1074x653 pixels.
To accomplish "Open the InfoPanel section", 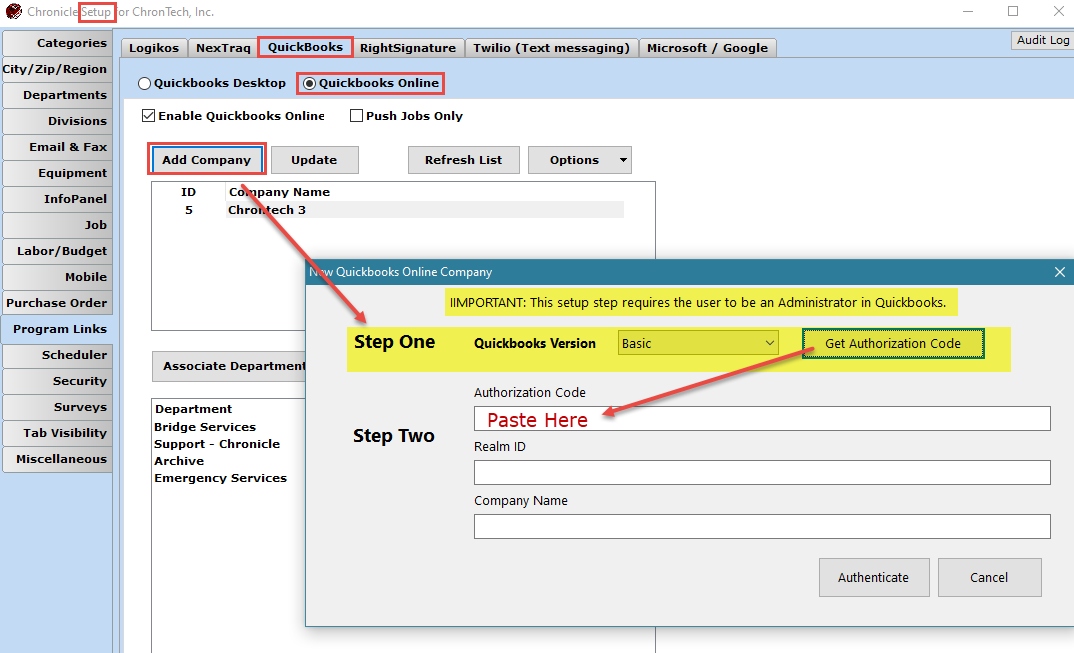I will pyautogui.click(x=57, y=199).
